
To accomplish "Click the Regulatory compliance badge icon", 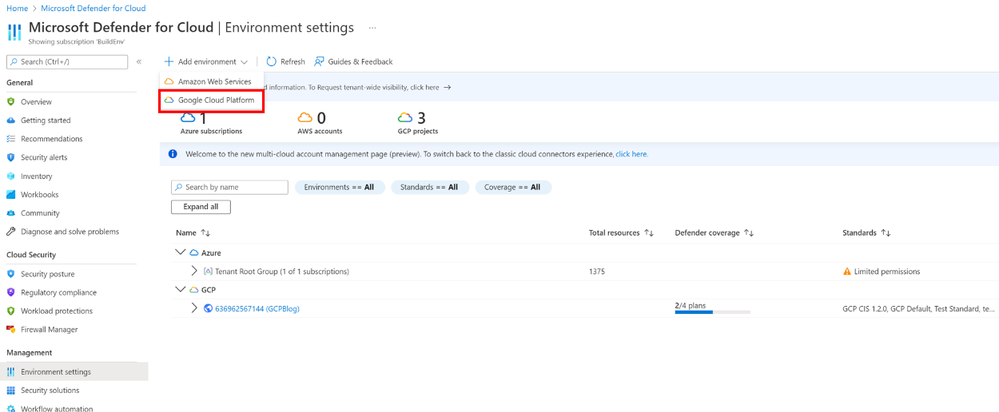I will pyautogui.click(x=10, y=293).
